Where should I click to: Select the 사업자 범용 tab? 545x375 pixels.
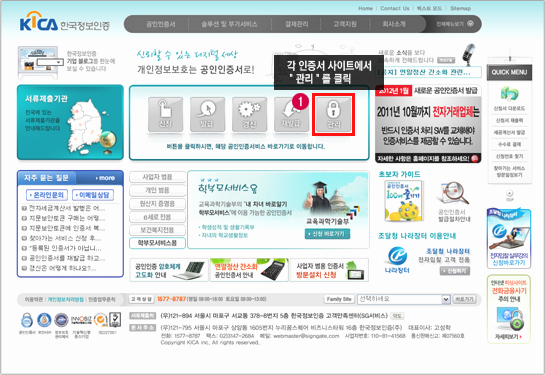click(x=157, y=177)
